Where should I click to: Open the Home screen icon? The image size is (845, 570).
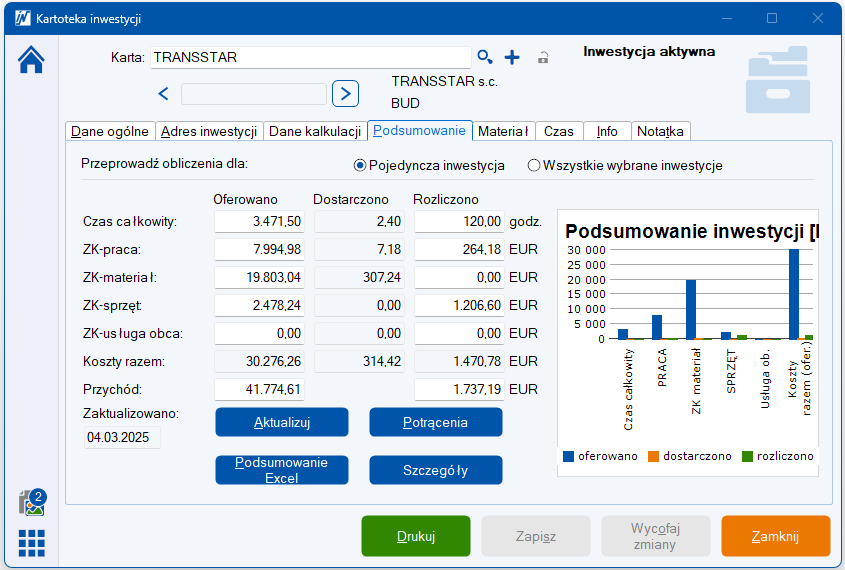(x=32, y=60)
